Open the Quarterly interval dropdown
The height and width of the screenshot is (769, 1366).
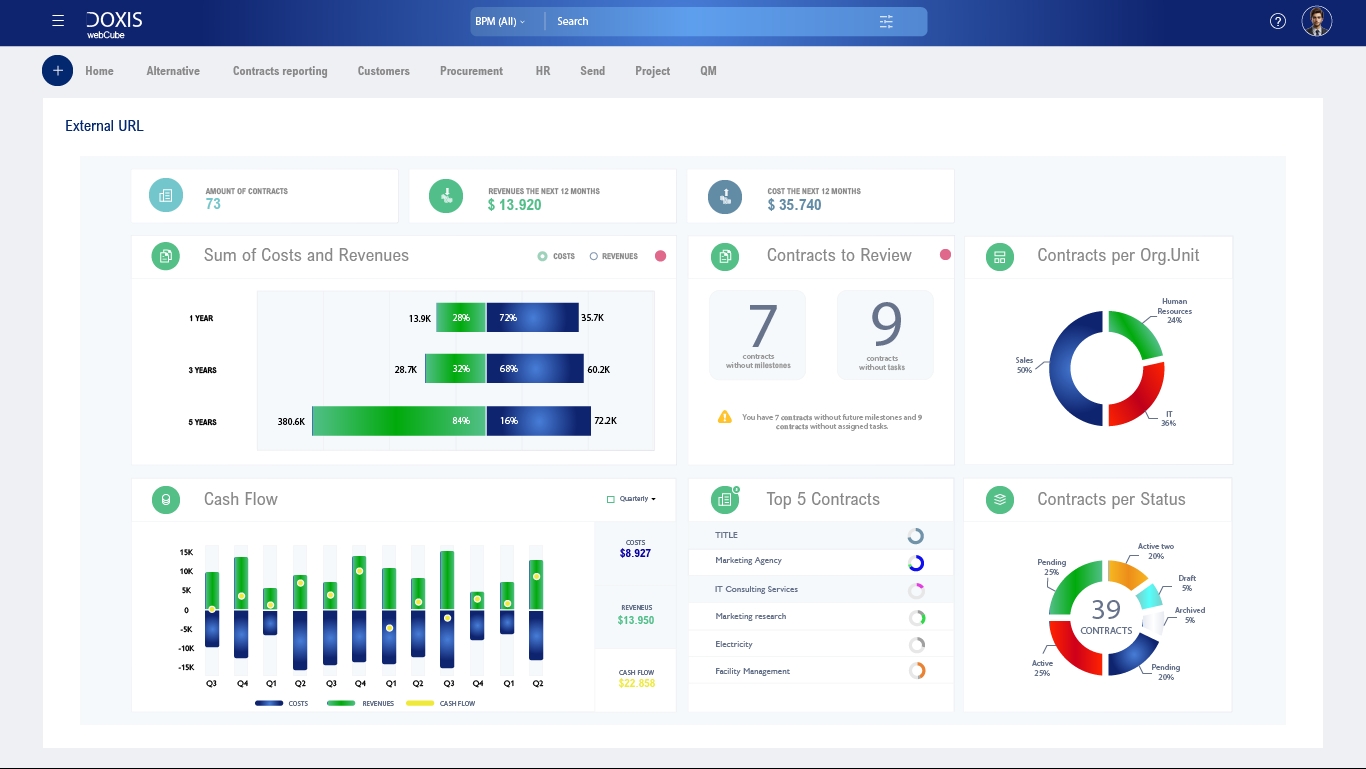click(x=655, y=498)
